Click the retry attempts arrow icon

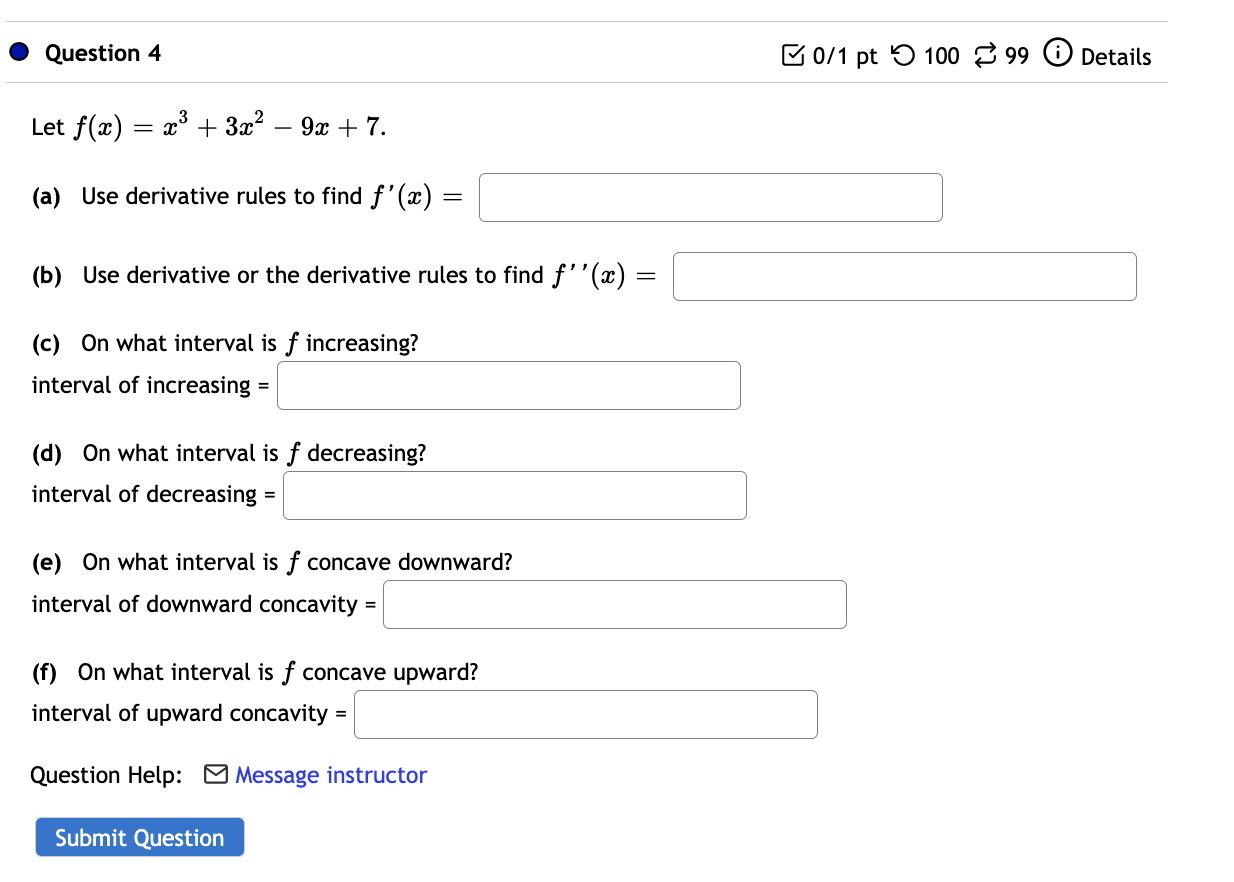tap(901, 56)
